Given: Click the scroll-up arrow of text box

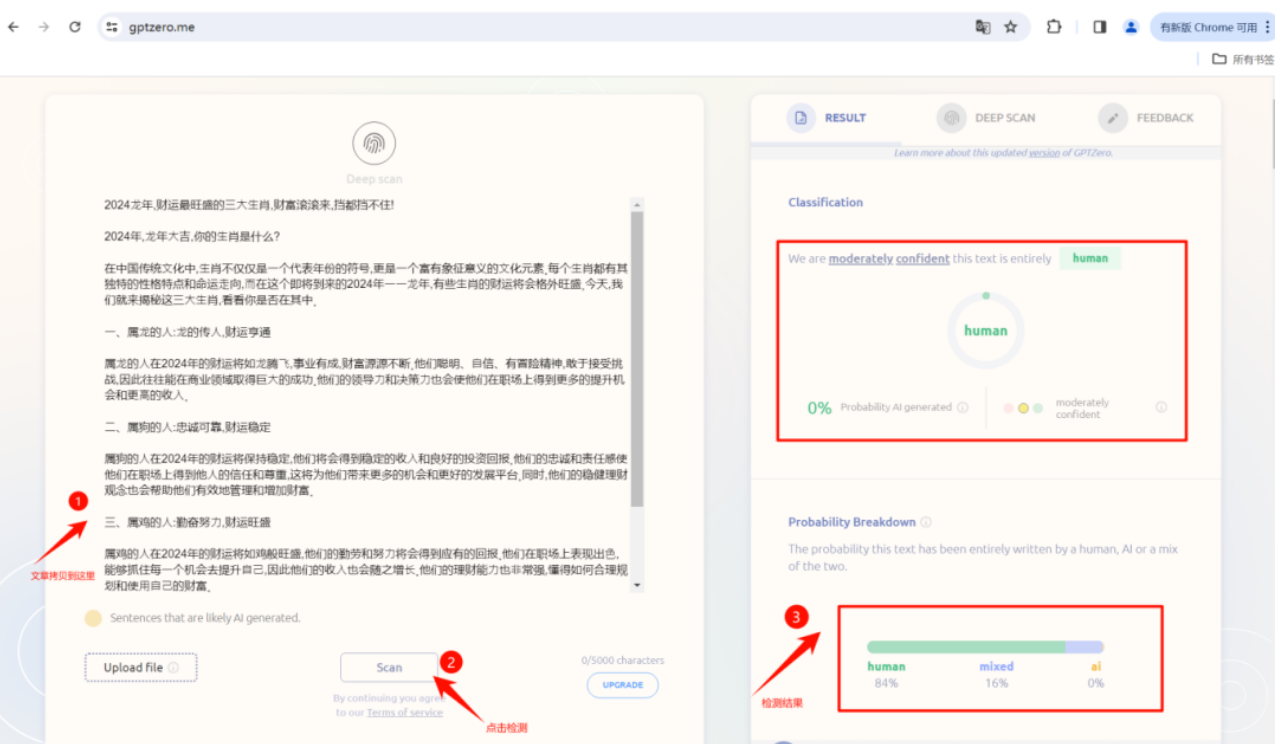Looking at the screenshot, I should (x=638, y=205).
